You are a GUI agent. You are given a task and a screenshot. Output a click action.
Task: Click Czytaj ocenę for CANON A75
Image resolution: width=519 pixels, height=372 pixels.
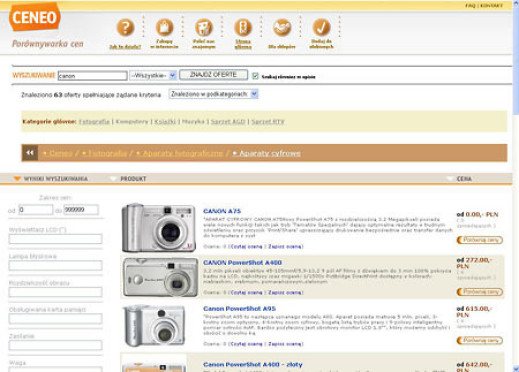tap(247, 247)
